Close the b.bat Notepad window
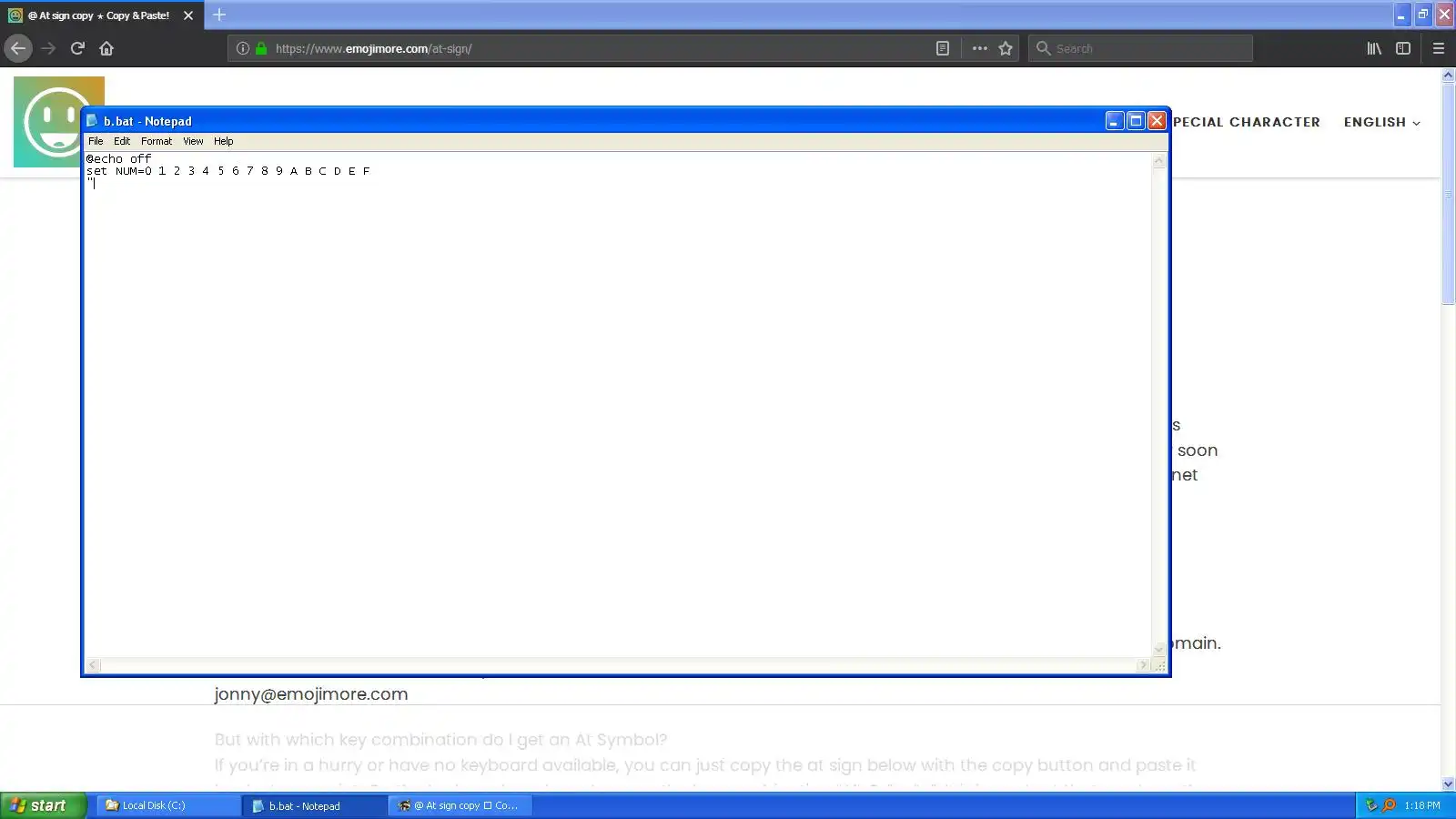This screenshot has width=1456, height=819. (x=1157, y=121)
